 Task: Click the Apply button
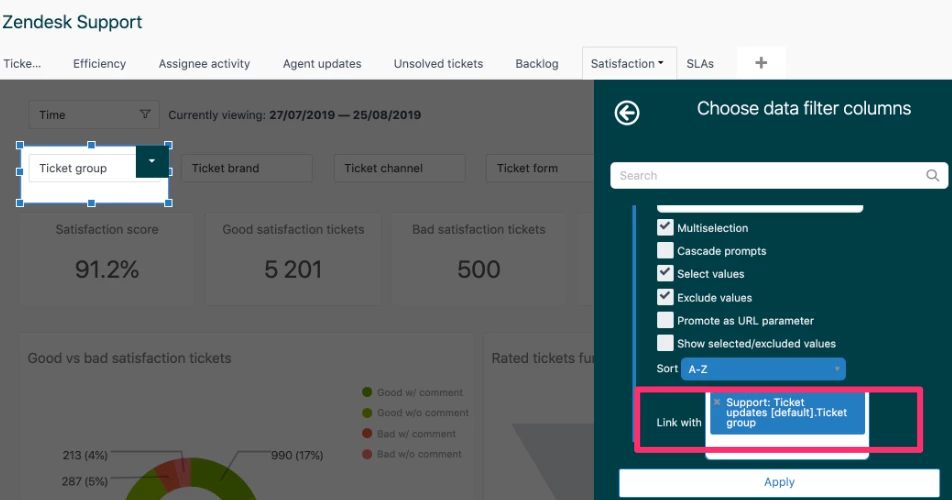coord(779,482)
